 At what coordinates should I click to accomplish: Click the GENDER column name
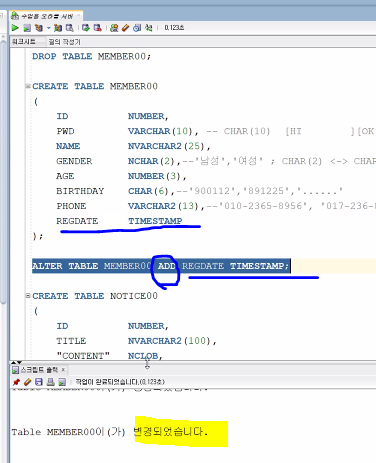74,161
